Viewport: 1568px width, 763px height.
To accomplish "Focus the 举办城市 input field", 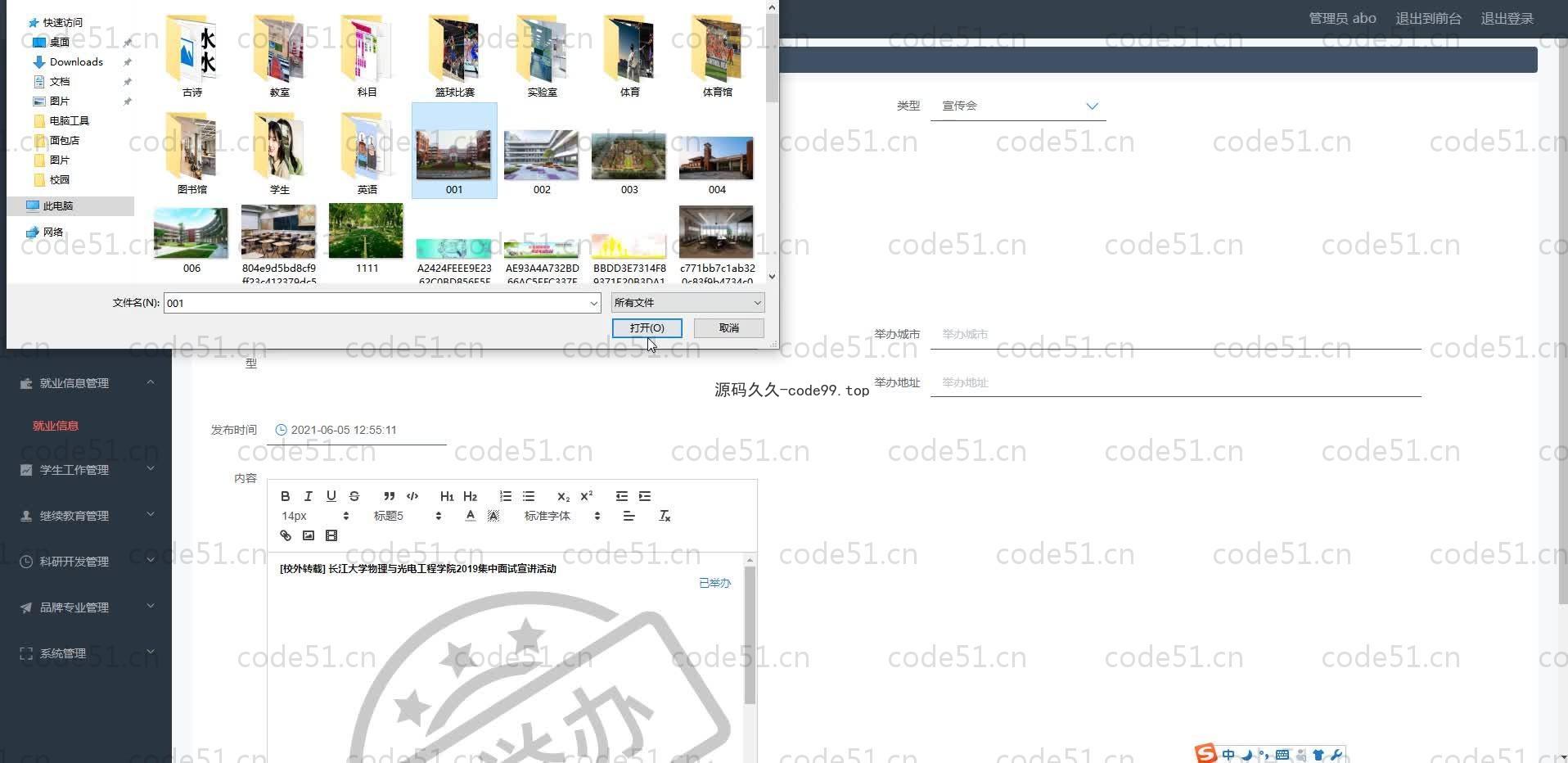I will point(1175,334).
